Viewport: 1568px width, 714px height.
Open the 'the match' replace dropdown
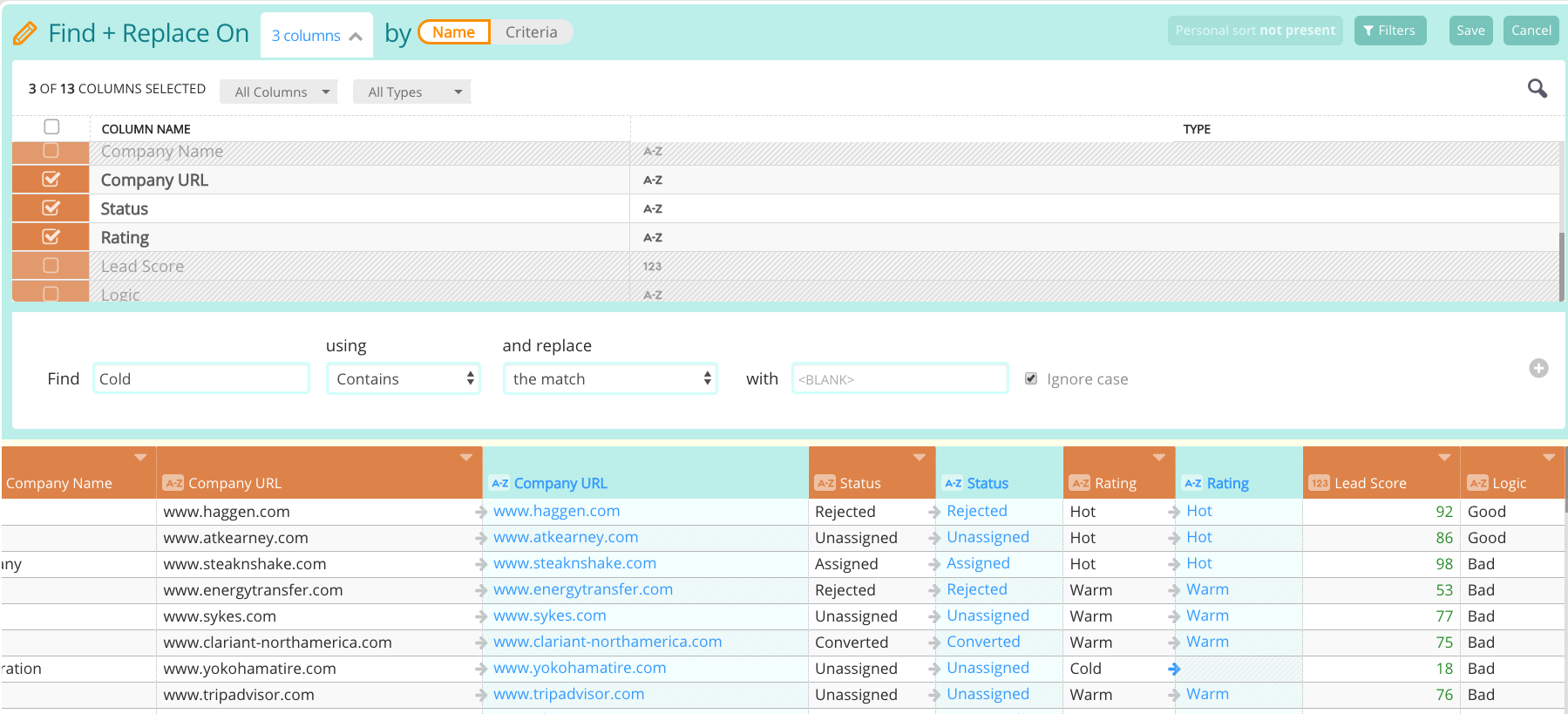[610, 378]
